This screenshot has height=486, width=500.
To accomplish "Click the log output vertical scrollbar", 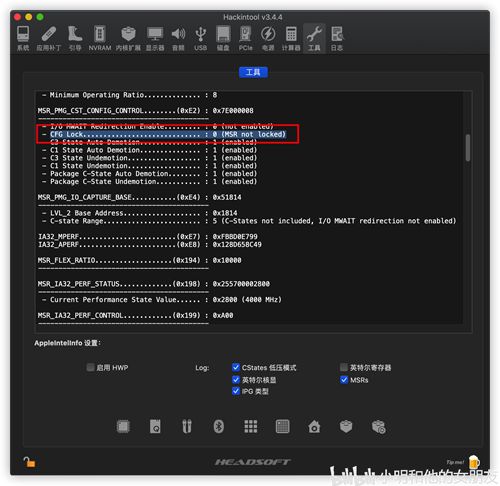I will point(468,147).
